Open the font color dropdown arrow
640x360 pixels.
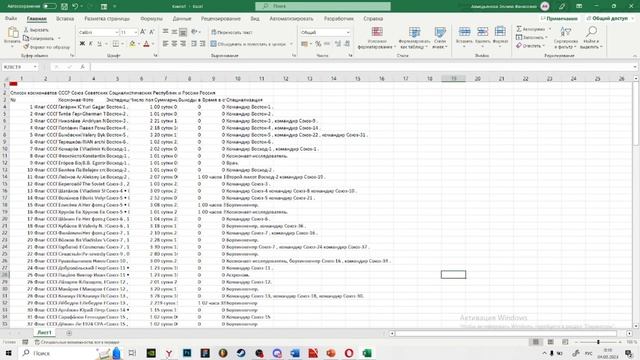(153, 44)
